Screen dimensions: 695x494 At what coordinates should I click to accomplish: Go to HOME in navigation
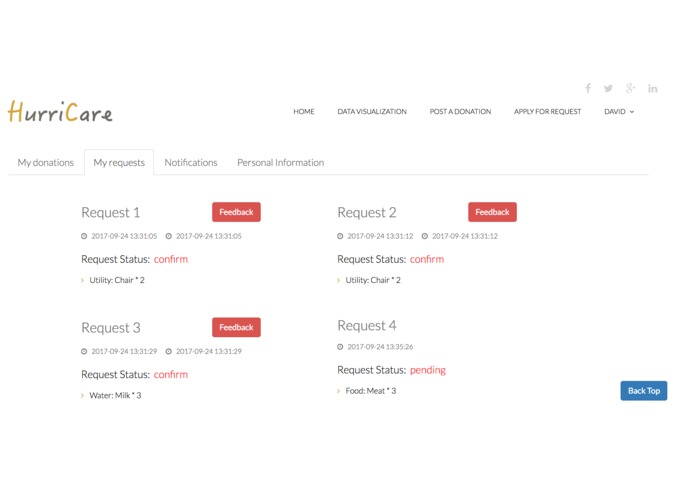click(304, 112)
